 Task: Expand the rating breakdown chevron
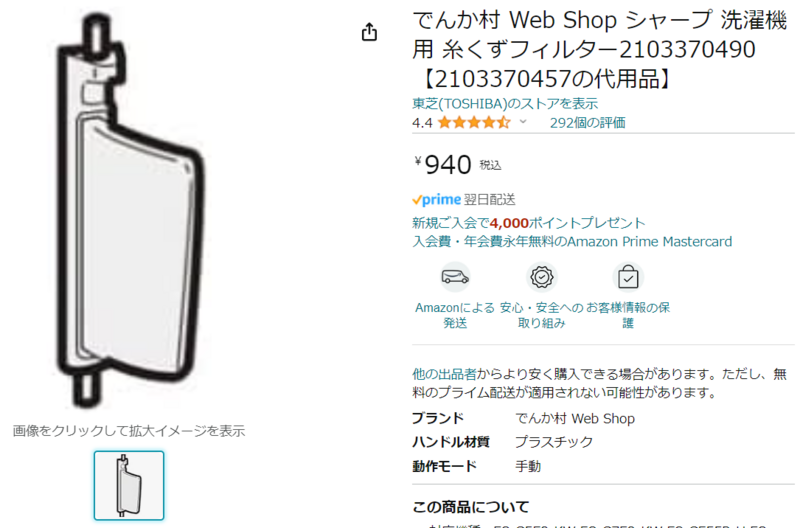tap(523, 122)
